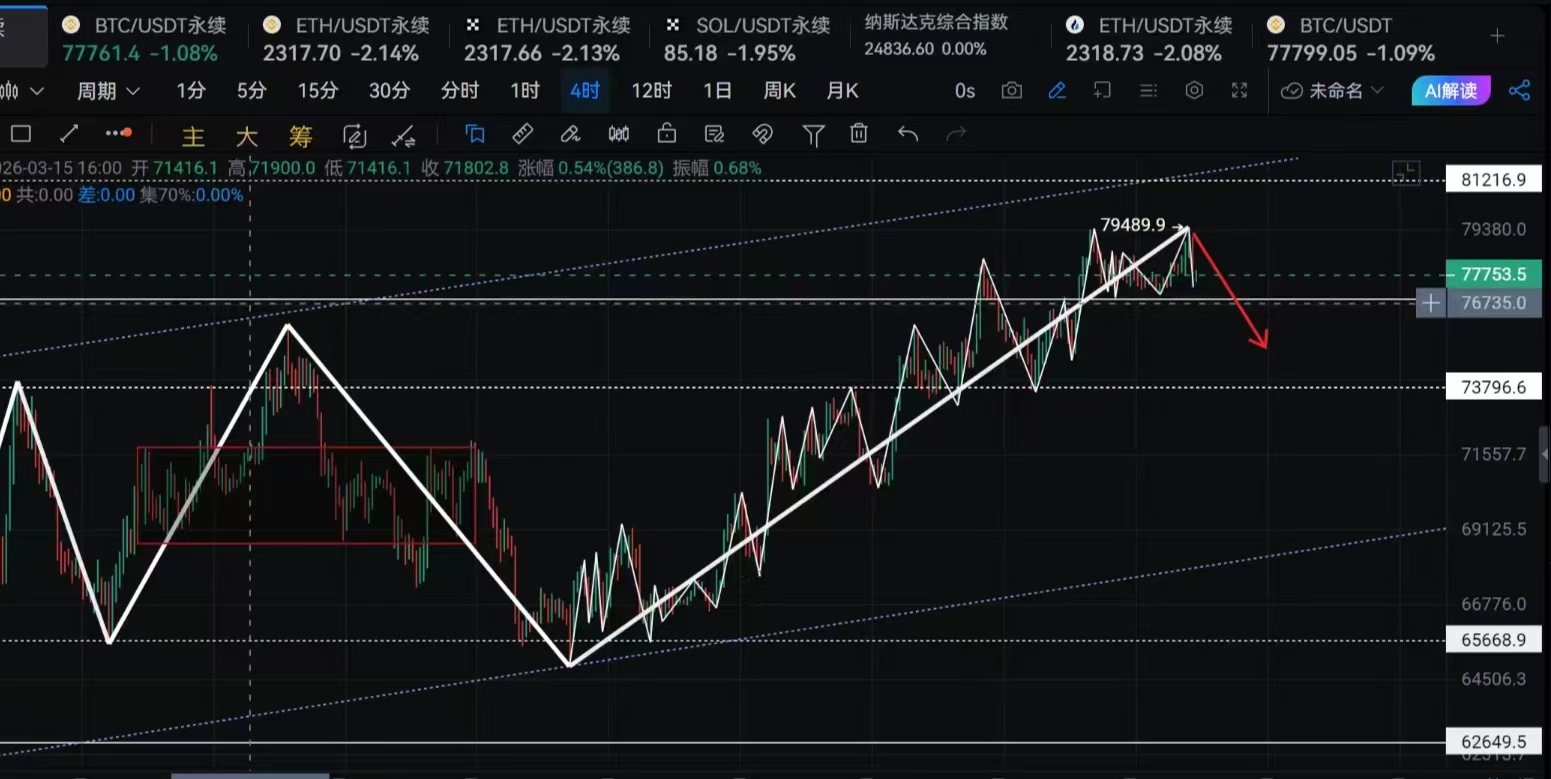
Task: Select the ruler measurement tool
Action: [x=522, y=134]
